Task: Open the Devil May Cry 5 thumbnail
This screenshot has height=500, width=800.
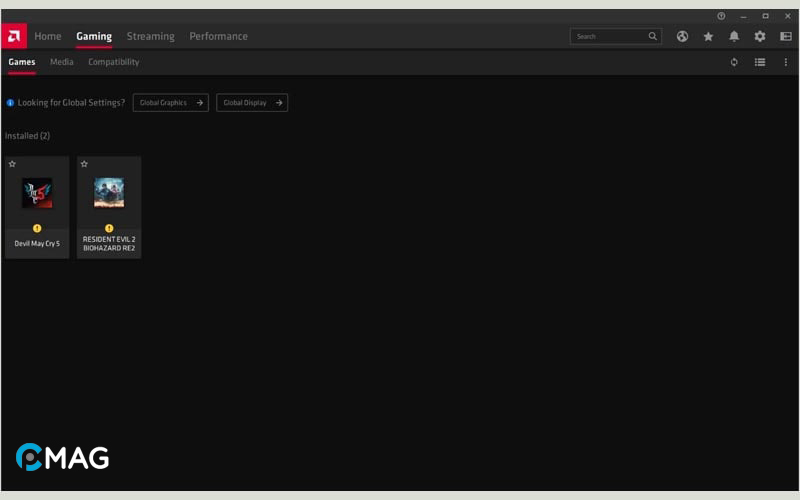Action: [37, 193]
